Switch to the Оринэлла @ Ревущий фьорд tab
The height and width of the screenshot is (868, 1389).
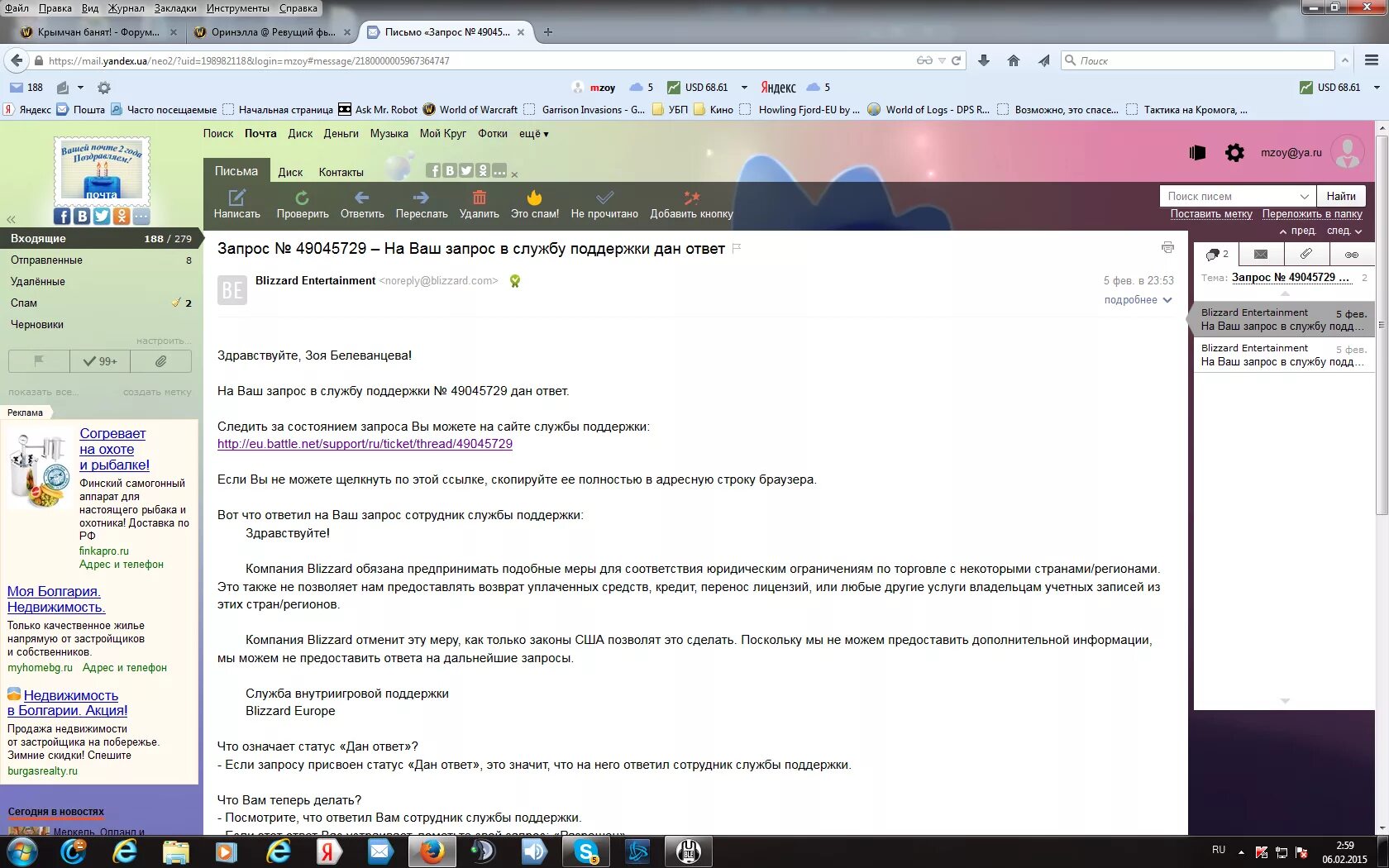coord(273,32)
